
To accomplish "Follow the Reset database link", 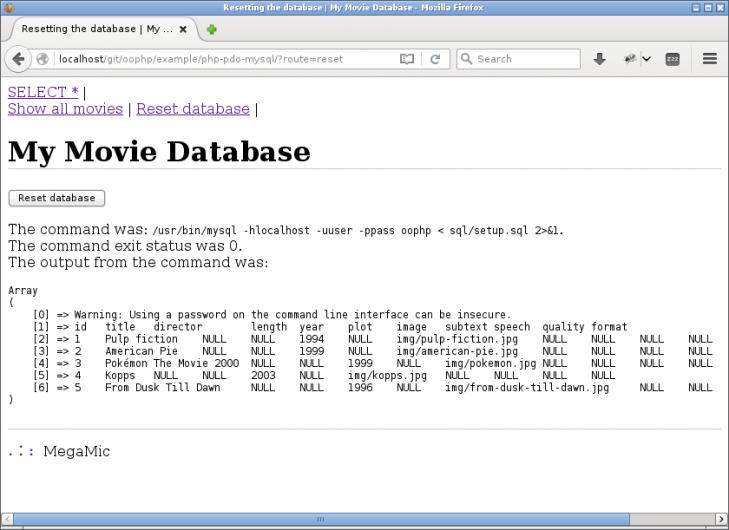I will [x=193, y=109].
